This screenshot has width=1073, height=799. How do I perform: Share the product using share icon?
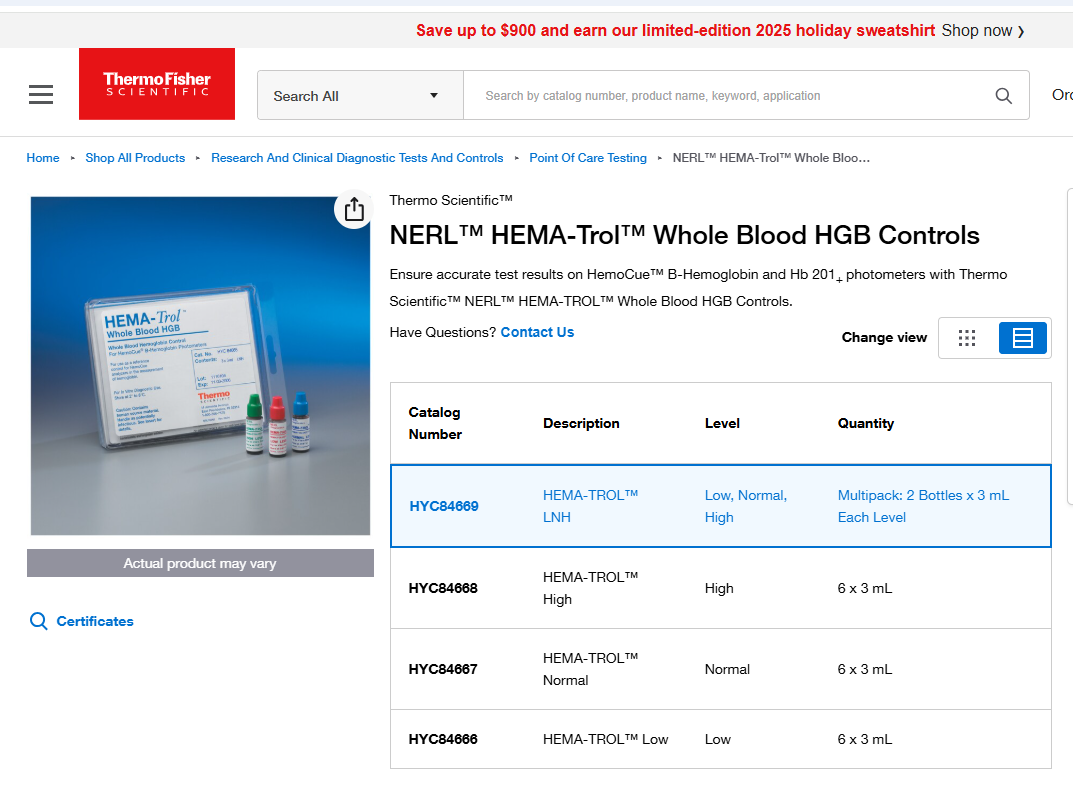[x=353, y=209]
